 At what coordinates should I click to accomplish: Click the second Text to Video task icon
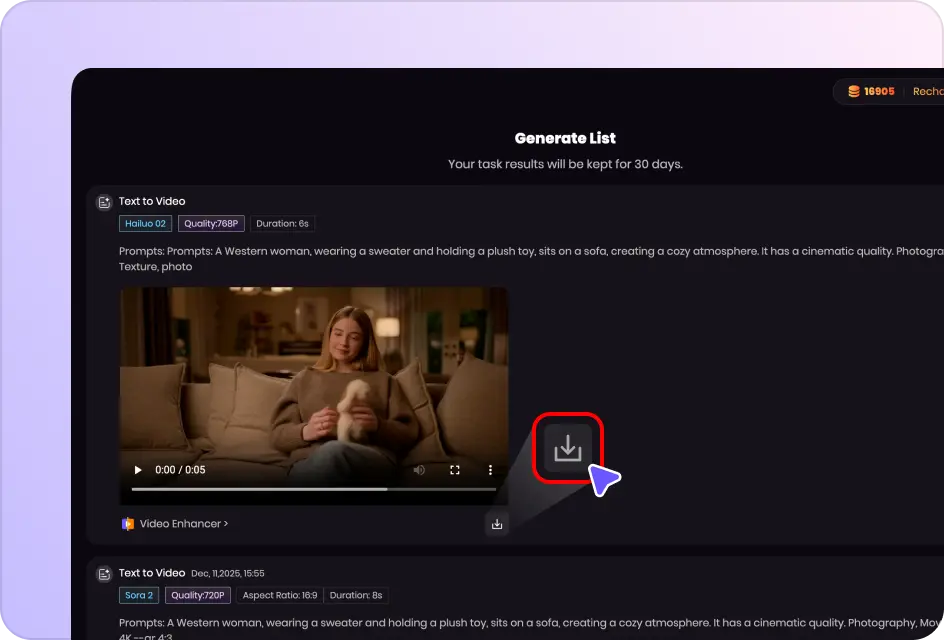pyautogui.click(x=103, y=574)
